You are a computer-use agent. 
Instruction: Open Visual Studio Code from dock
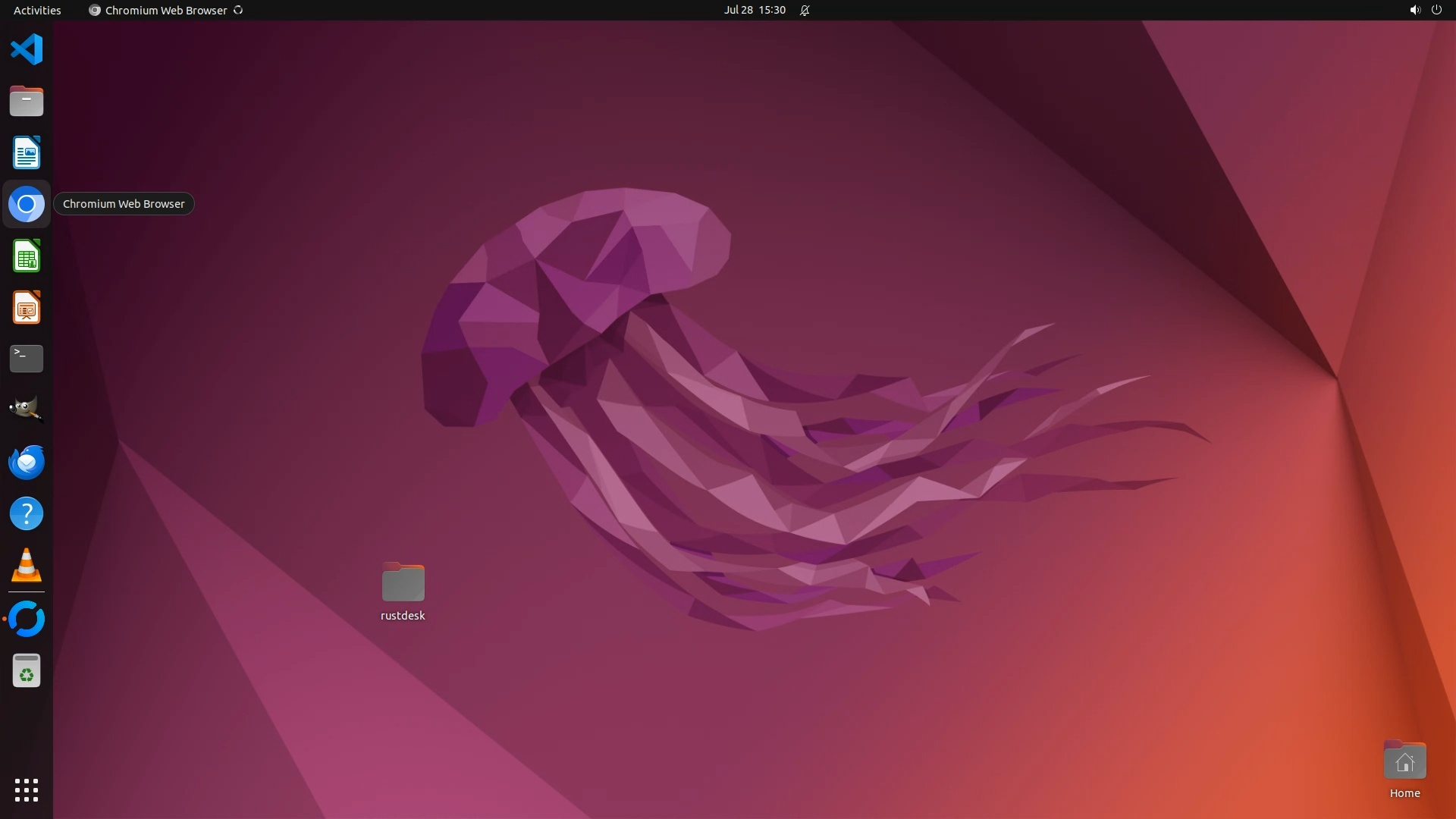point(27,50)
